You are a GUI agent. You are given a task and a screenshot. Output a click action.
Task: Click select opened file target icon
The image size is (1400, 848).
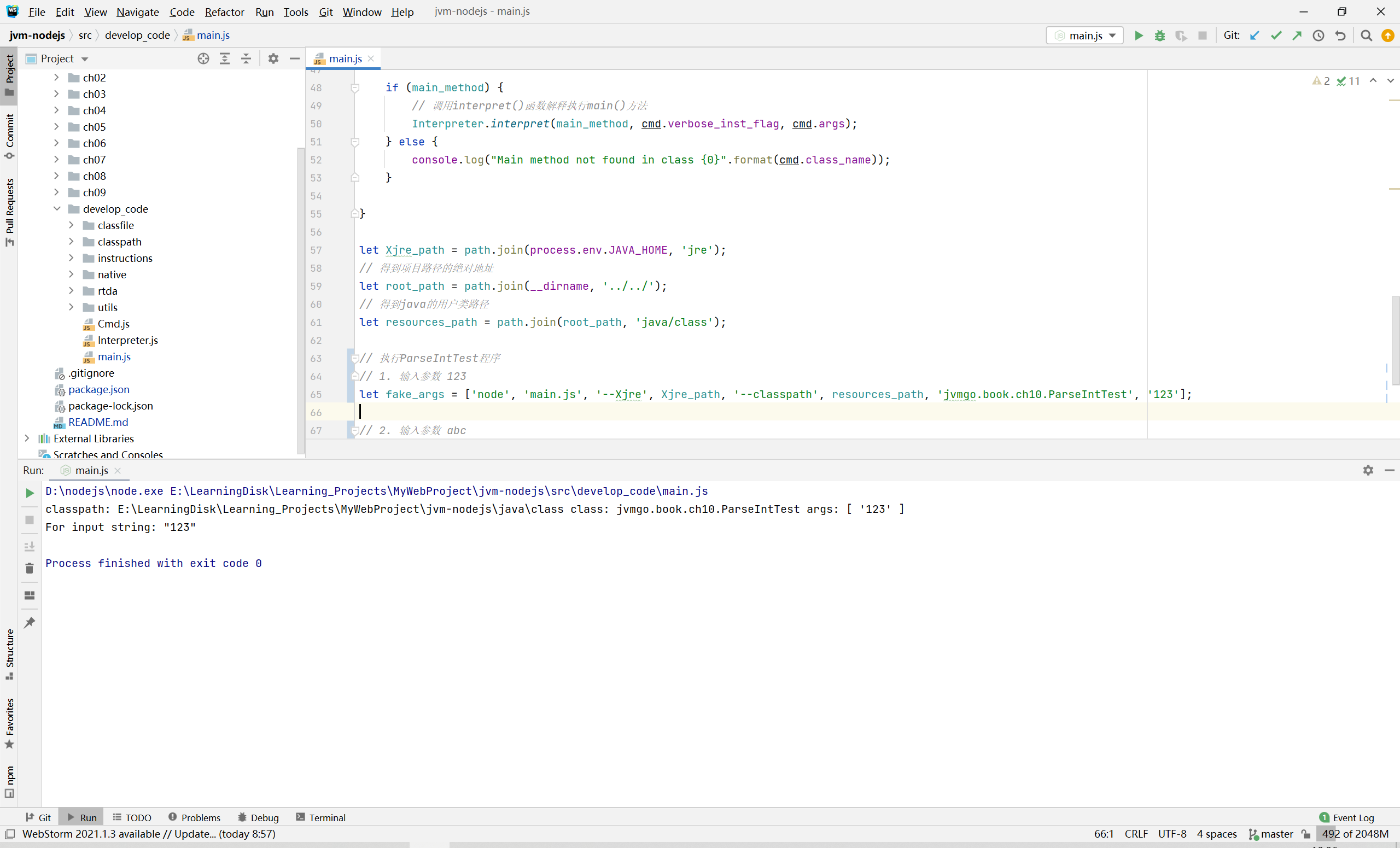(203, 59)
